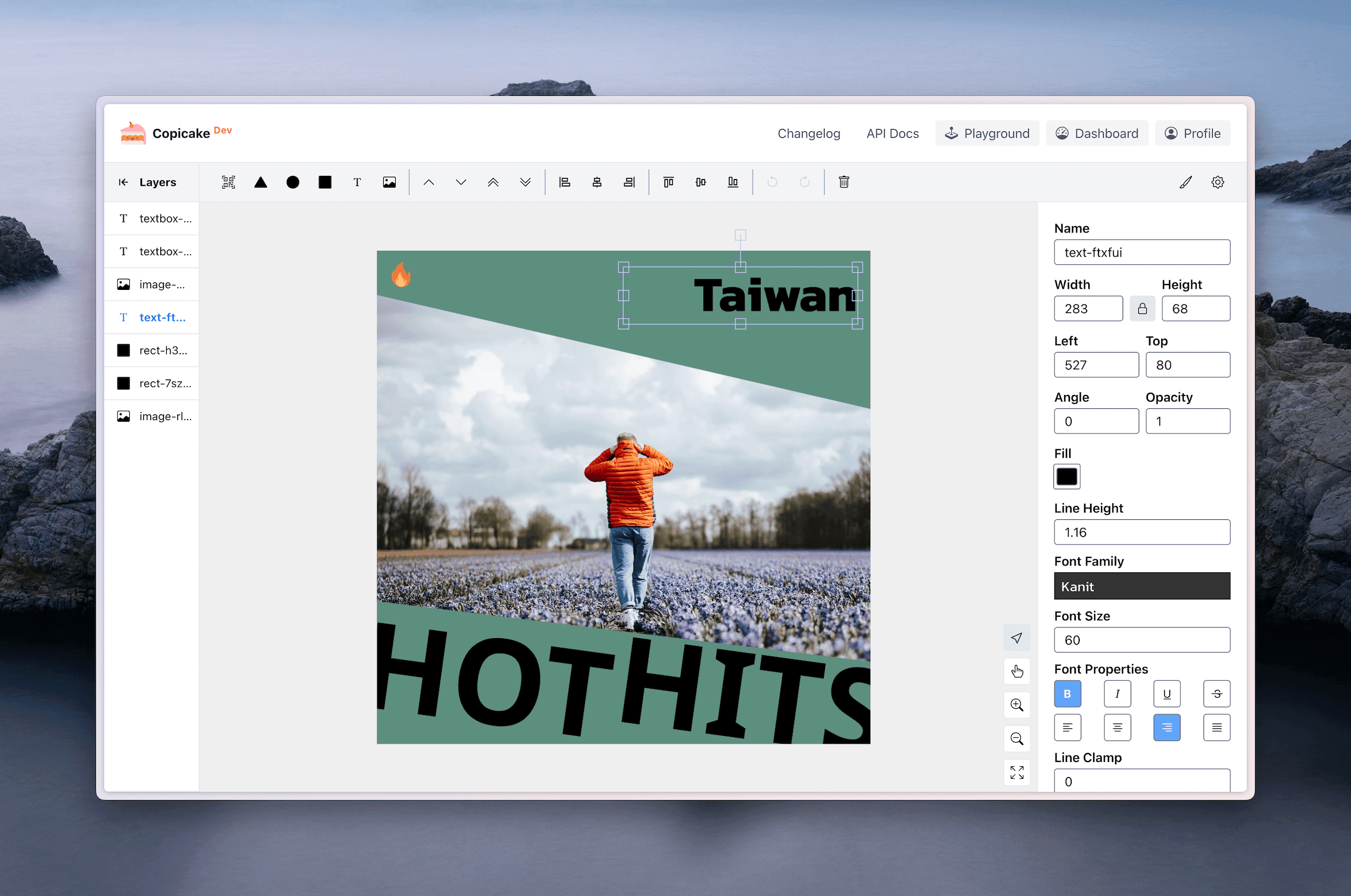1351x896 pixels.
Task: Edit the Font Size field
Action: pyautogui.click(x=1142, y=640)
